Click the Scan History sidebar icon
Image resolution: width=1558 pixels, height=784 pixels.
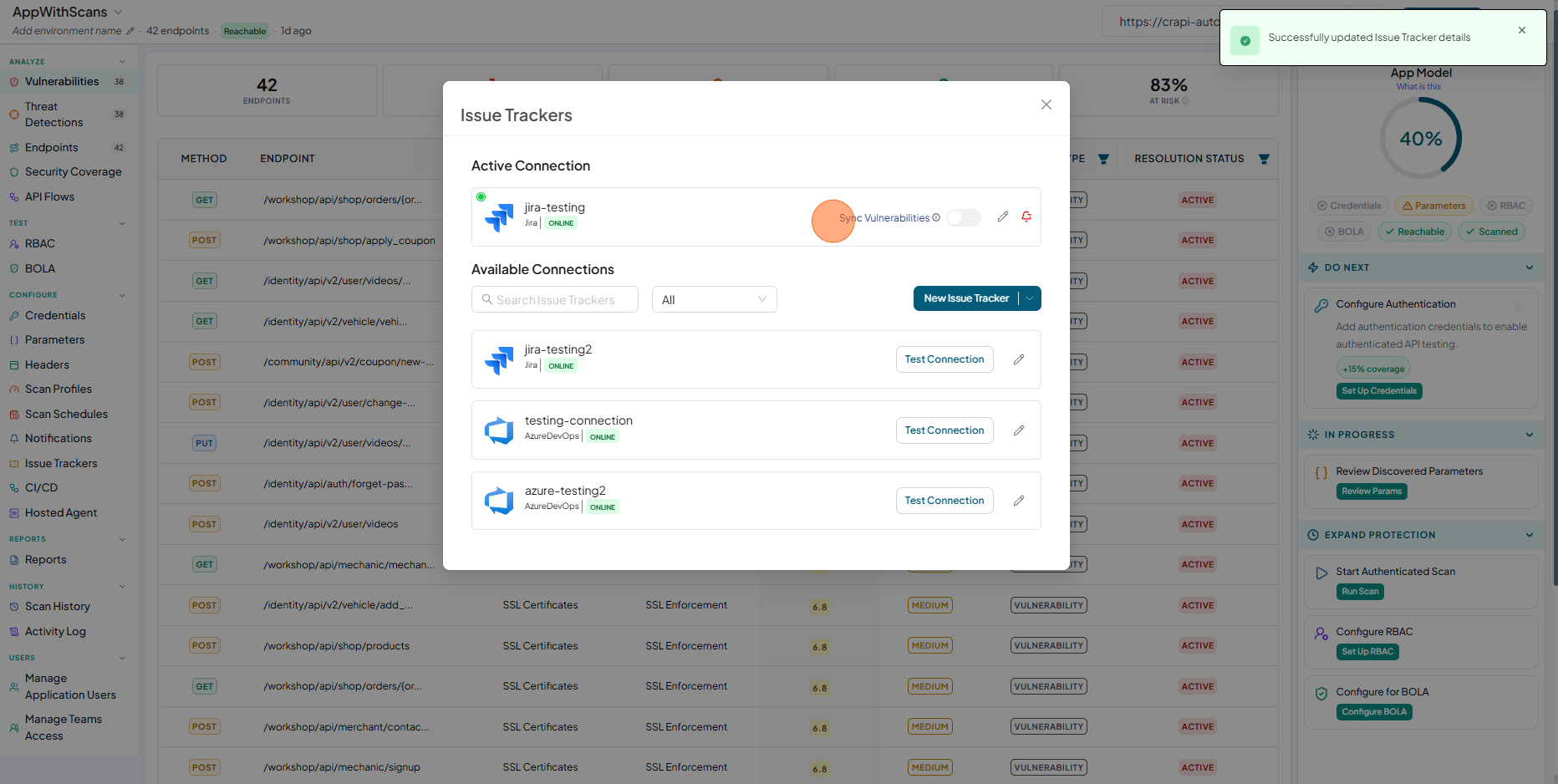pyautogui.click(x=14, y=607)
